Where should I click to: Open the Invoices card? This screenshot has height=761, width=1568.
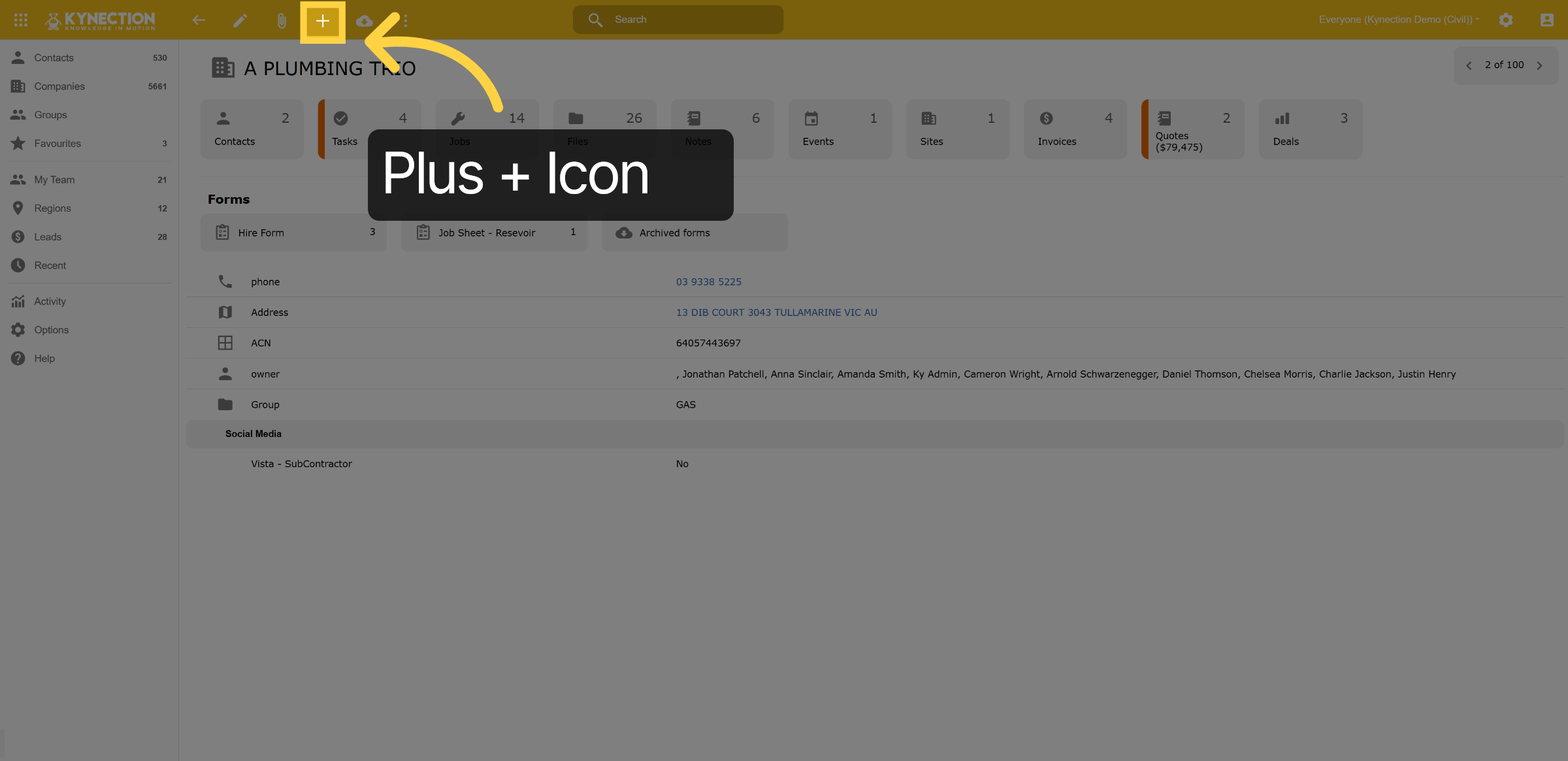[1075, 129]
